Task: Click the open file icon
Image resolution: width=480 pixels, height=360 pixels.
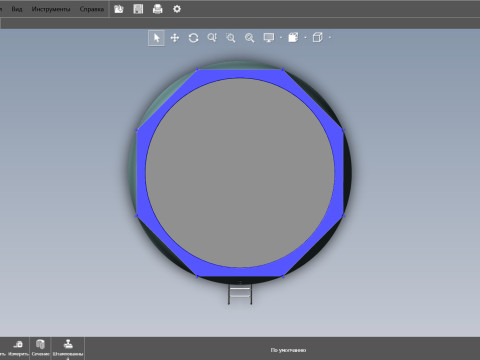Action: (x=119, y=9)
